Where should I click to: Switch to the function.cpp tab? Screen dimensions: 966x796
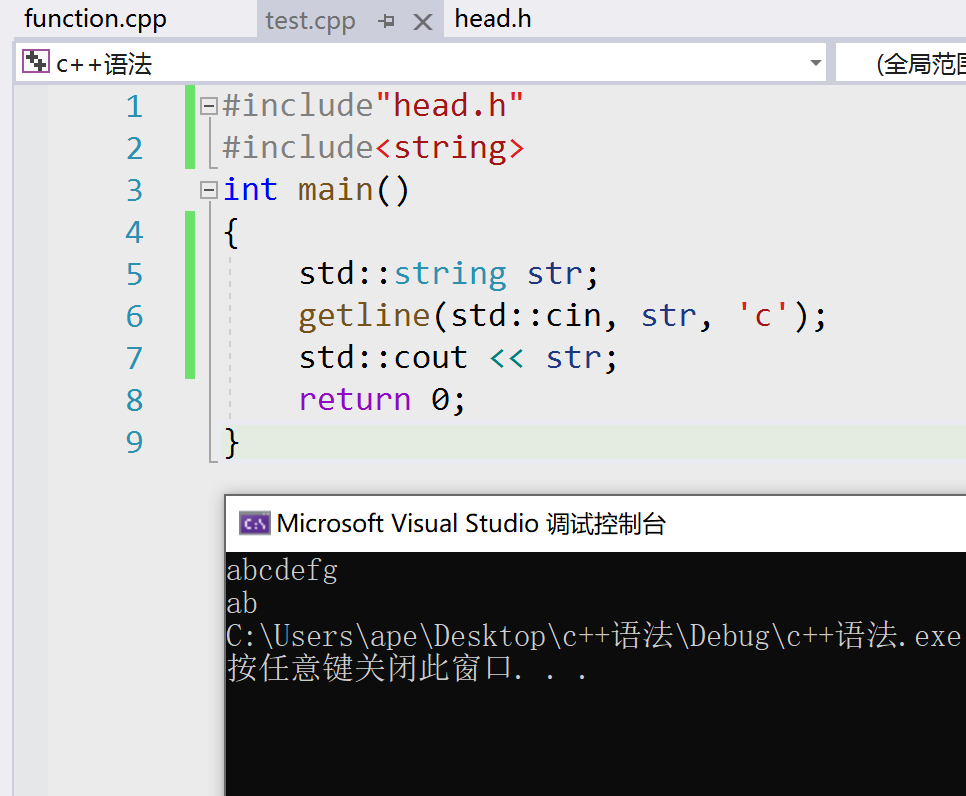coord(95,19)
